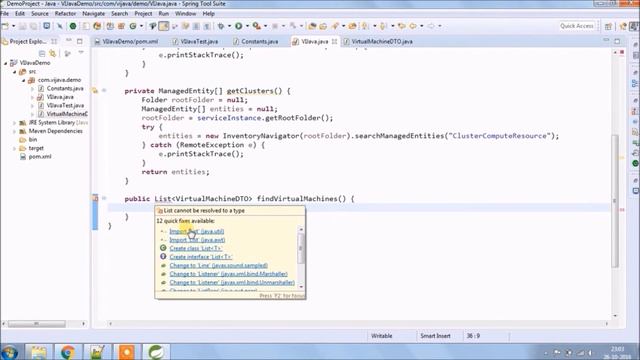This screenshot has height=360, width=640.
Task: Choose Change to 'Line' (javax.sound.sampled)
Action: tap(219, 265)
